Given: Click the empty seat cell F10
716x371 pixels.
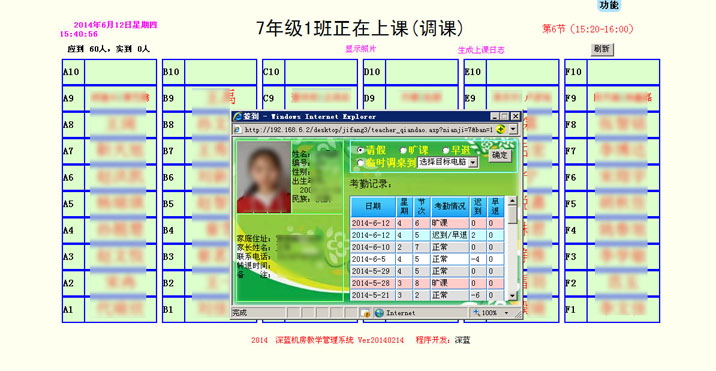Looking at the screenshot, I should (x=623, y=72).
